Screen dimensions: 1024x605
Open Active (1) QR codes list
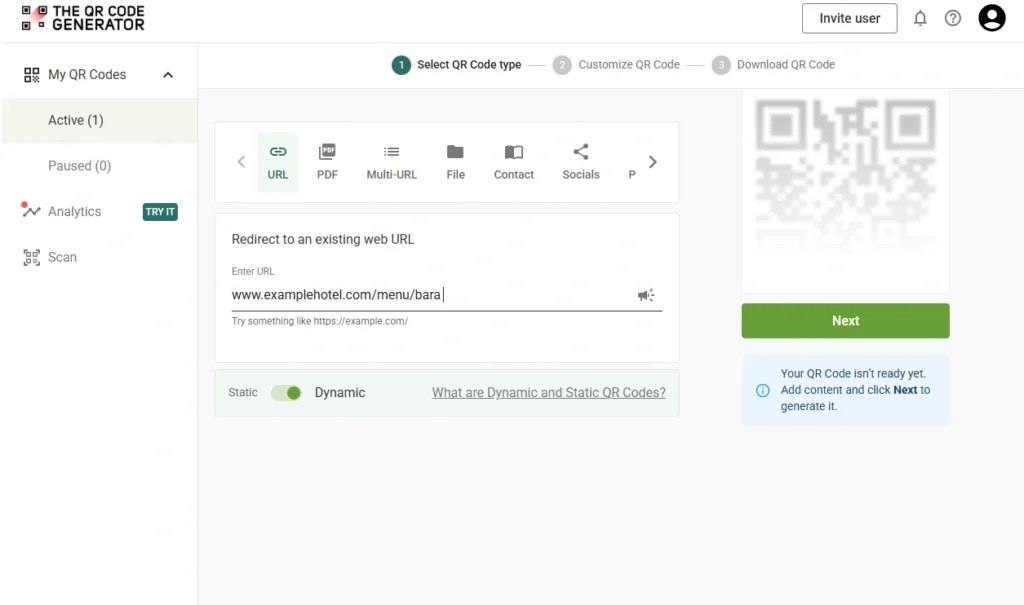(76, 120)
